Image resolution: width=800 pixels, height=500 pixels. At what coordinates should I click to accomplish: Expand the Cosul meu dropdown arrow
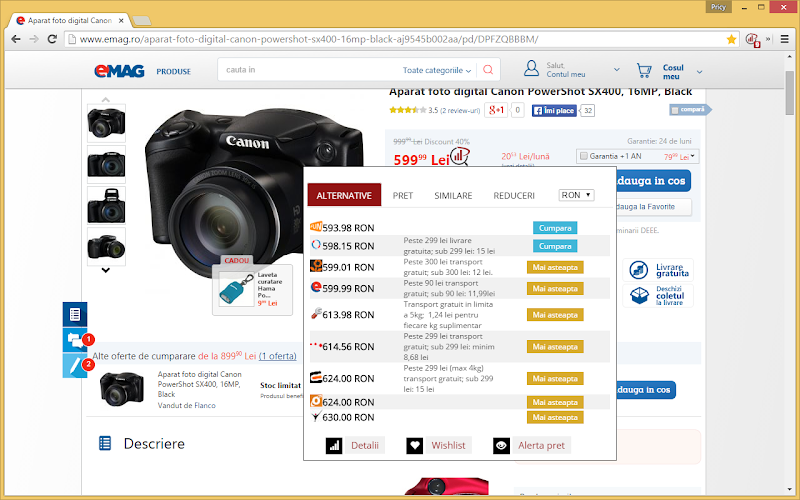(x=699, y=72)
